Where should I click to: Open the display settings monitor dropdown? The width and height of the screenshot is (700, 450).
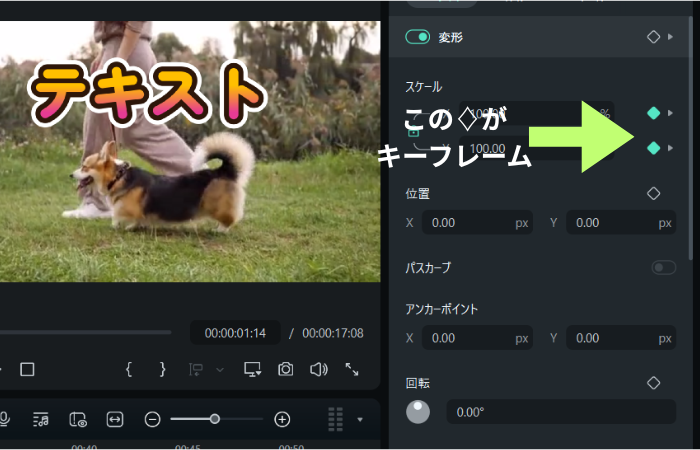pyautogui.click(x=253, y=369)
